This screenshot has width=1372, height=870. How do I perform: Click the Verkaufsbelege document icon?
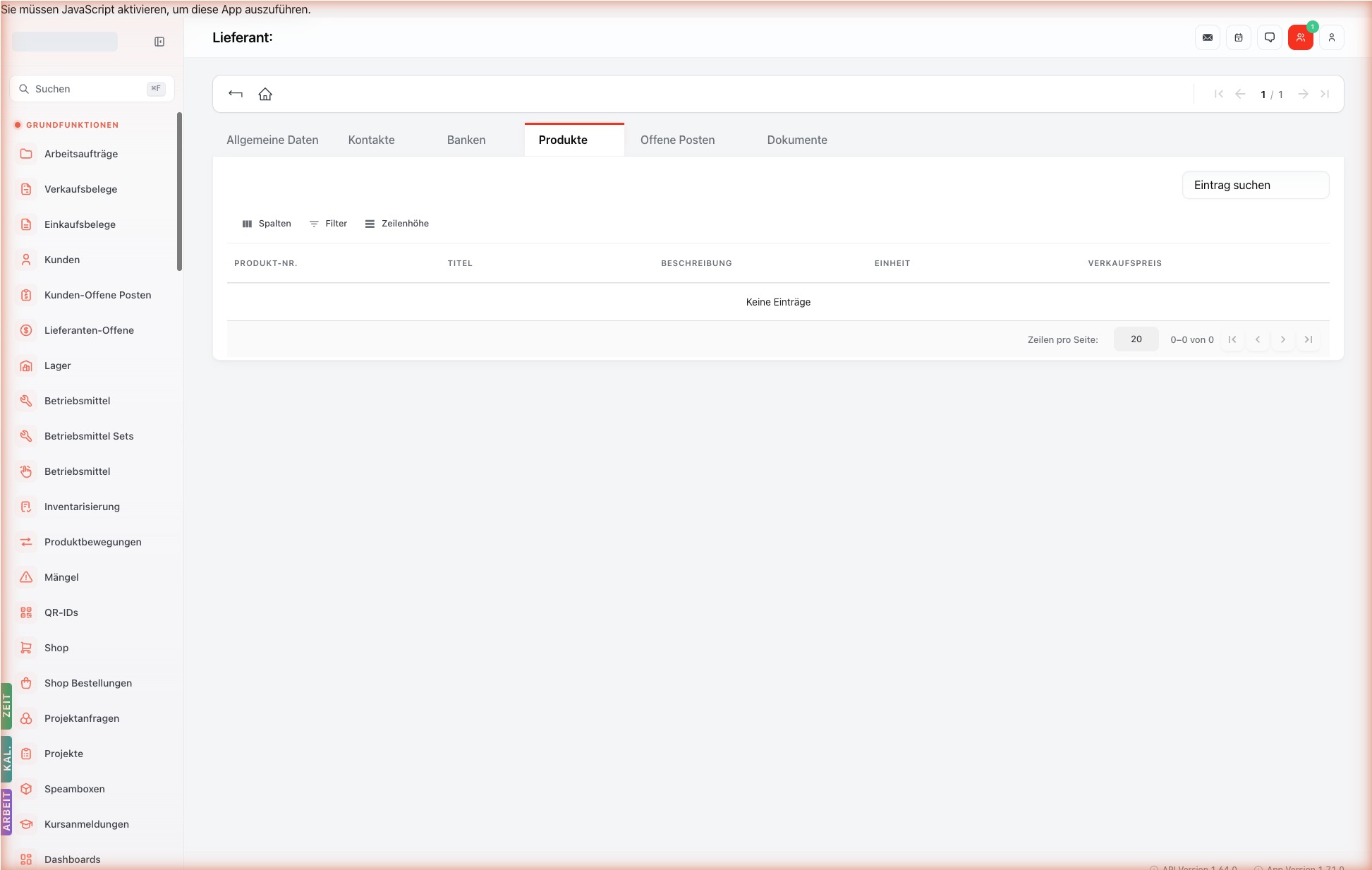click(26, 189)
